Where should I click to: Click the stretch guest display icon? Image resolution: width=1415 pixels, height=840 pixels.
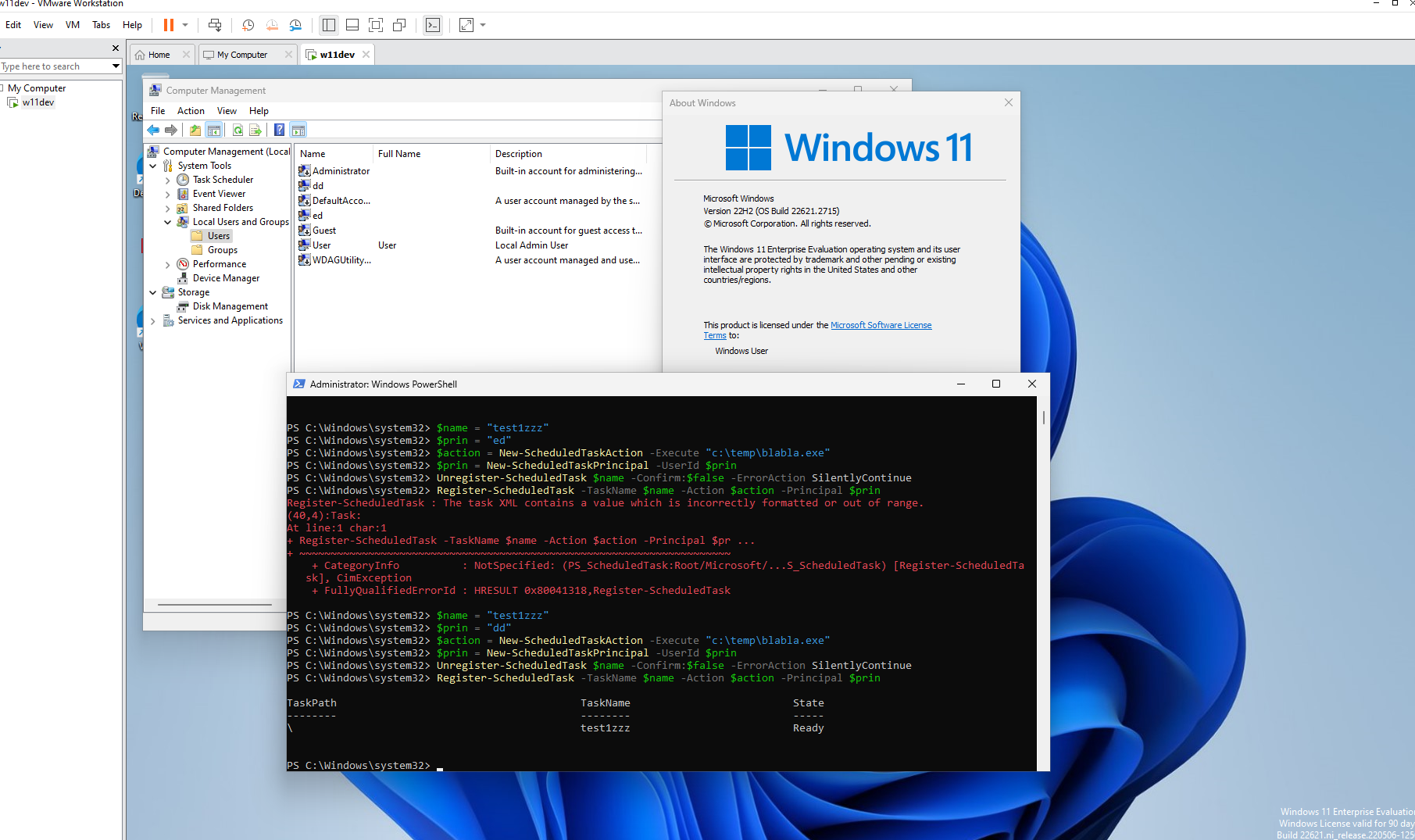pyautogui.click(x=466, y=25)
